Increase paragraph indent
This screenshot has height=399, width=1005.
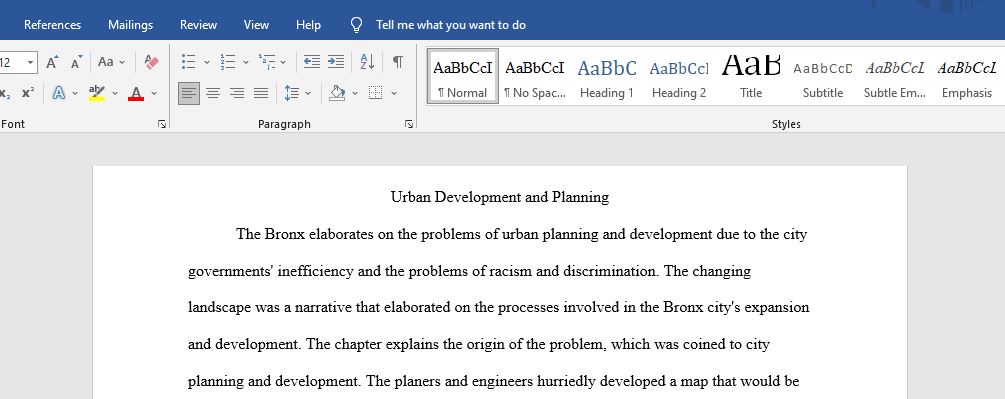[x=336, y=61]
